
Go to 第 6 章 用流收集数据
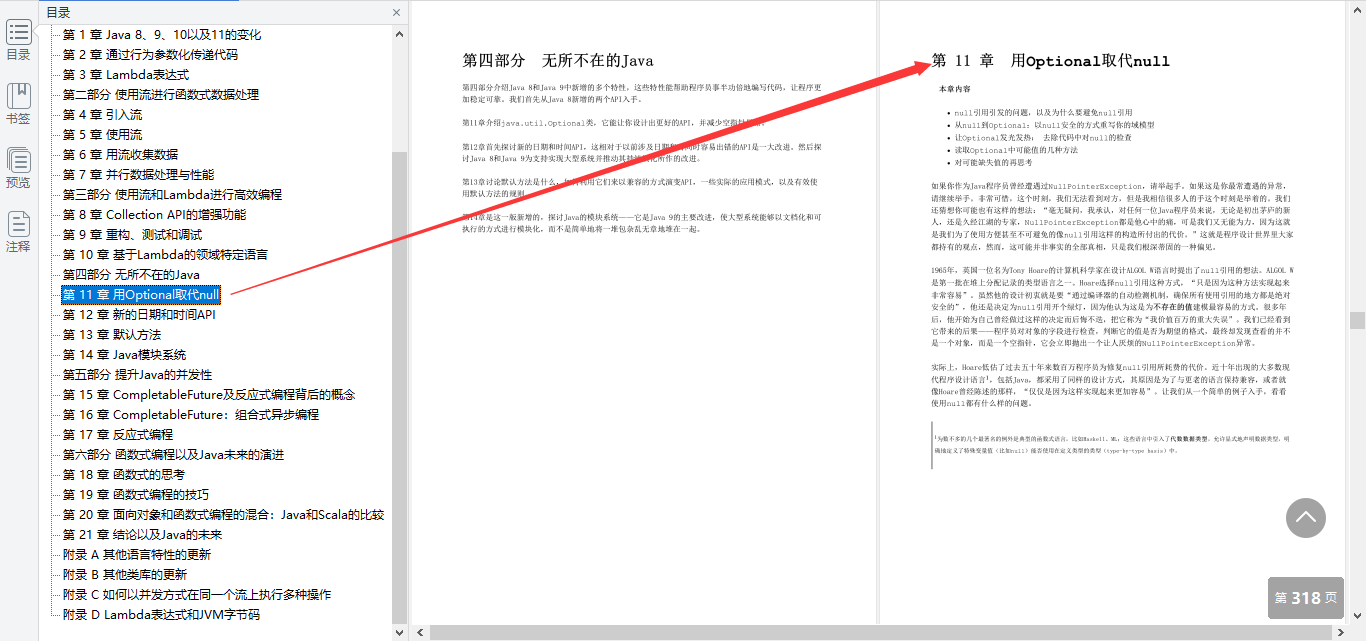(120, 154)
